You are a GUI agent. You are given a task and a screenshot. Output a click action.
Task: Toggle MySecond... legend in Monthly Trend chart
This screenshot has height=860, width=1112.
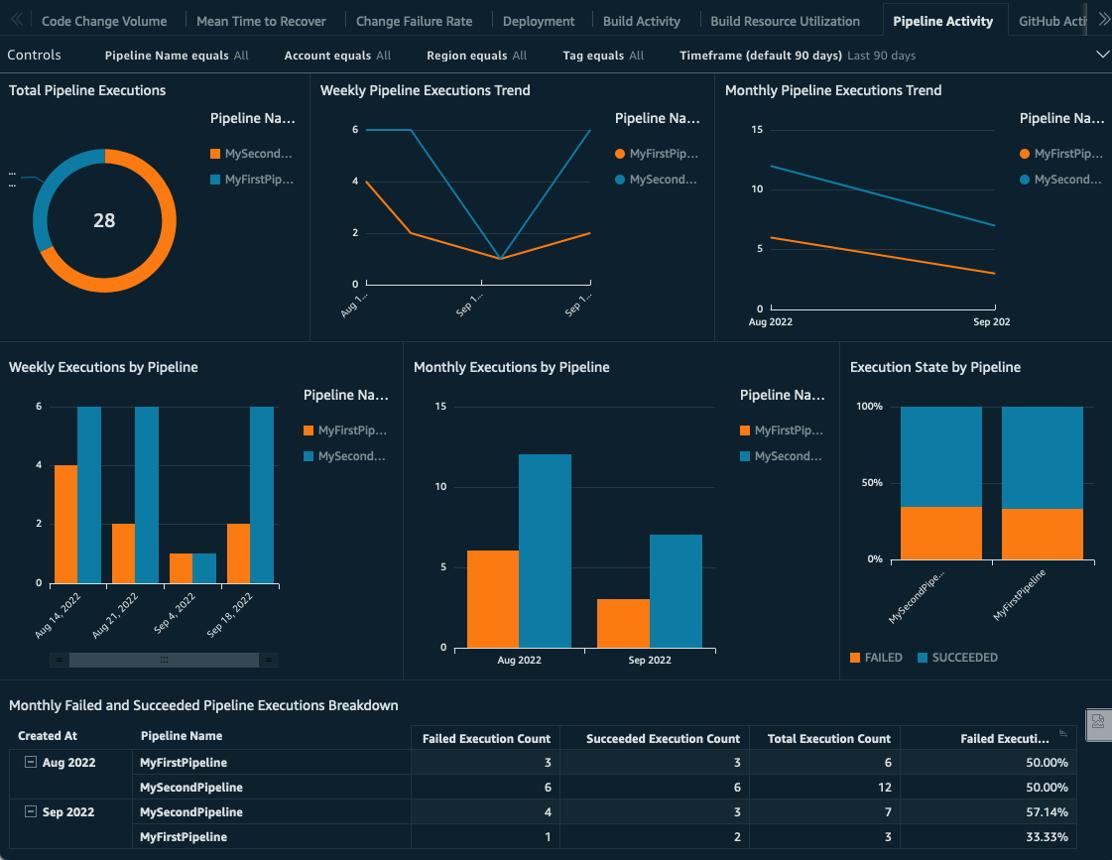tap(1060, 180)
